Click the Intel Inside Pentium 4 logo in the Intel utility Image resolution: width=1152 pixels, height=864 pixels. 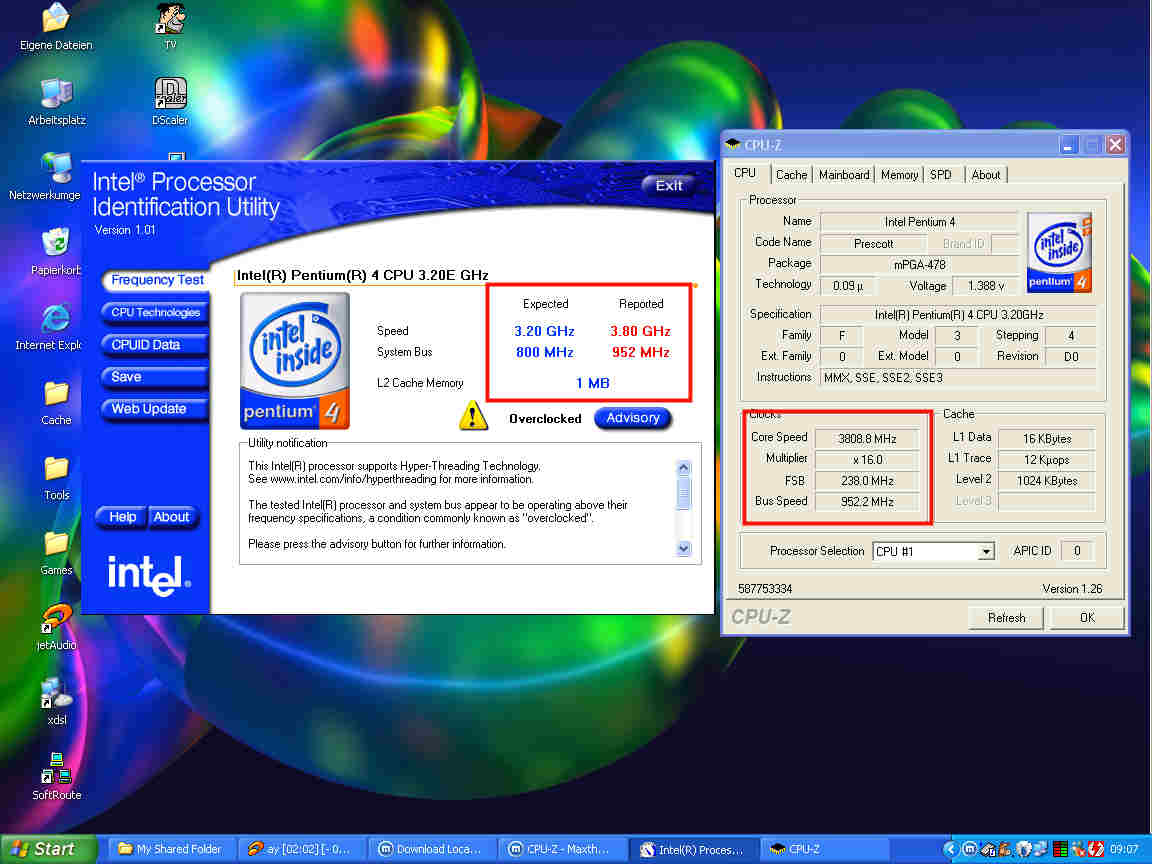click(295, 361)
